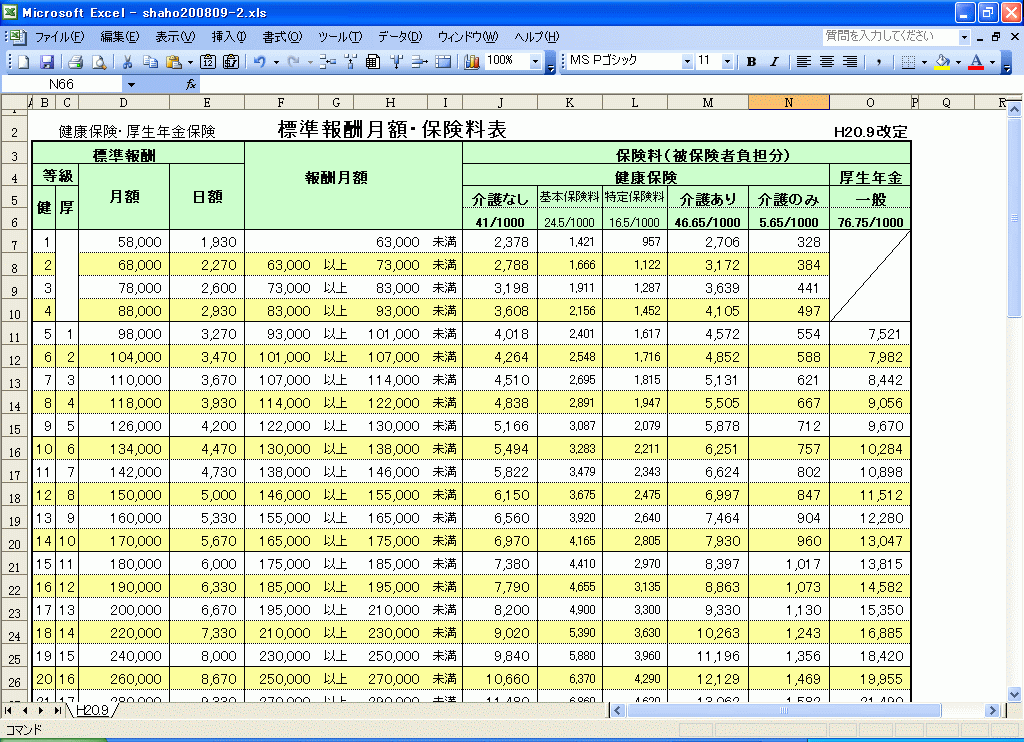This screenshot has width=1024, height=742.
Task: Open the ツール(T) menu
Action: (x=340, y=37)
